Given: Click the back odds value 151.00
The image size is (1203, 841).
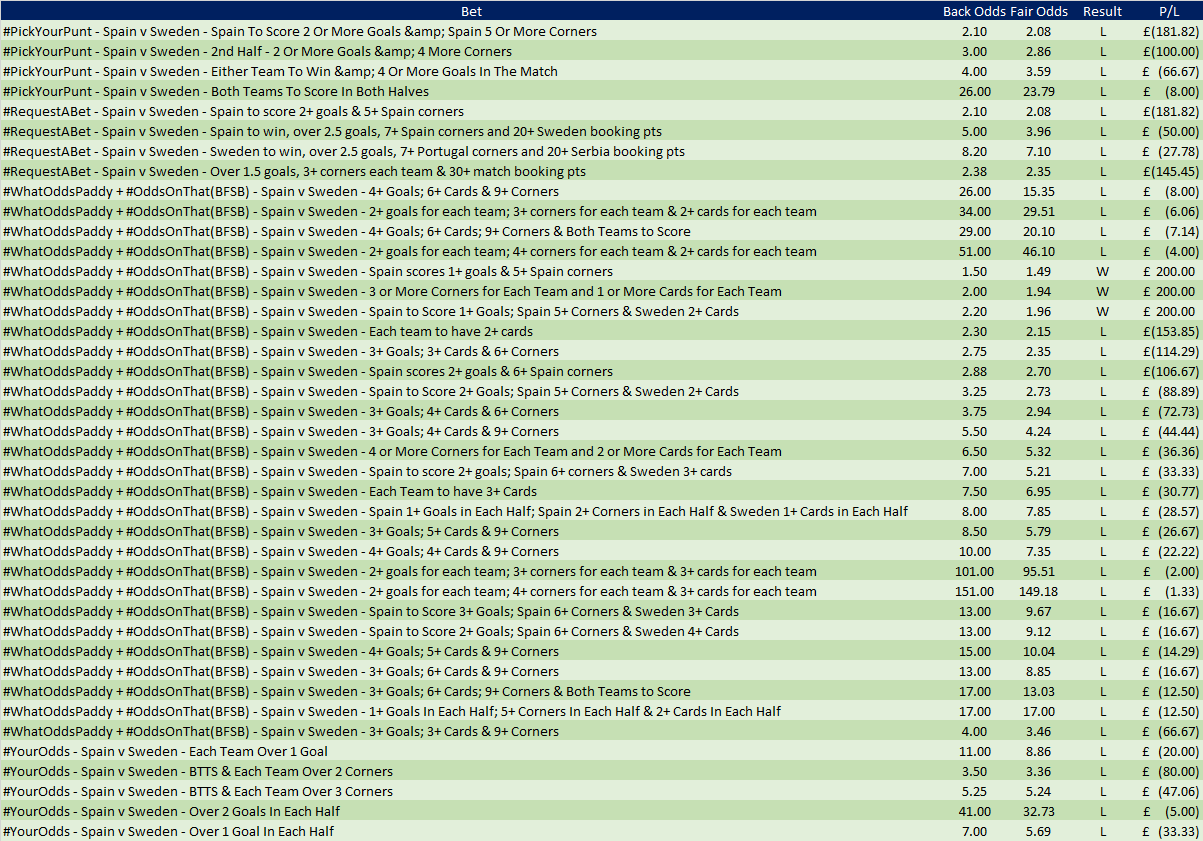Looking at the screenshot, I should (x=974, y=591).
